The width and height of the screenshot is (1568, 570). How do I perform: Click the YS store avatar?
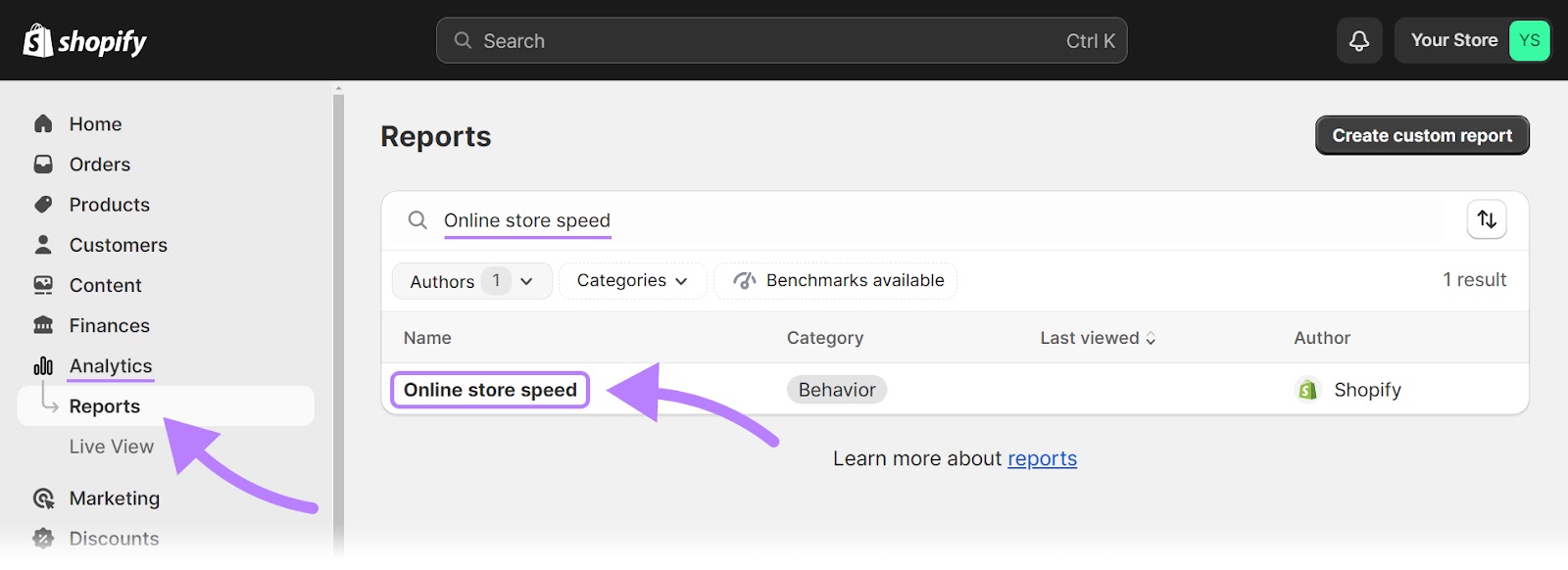pos(1528,41)
